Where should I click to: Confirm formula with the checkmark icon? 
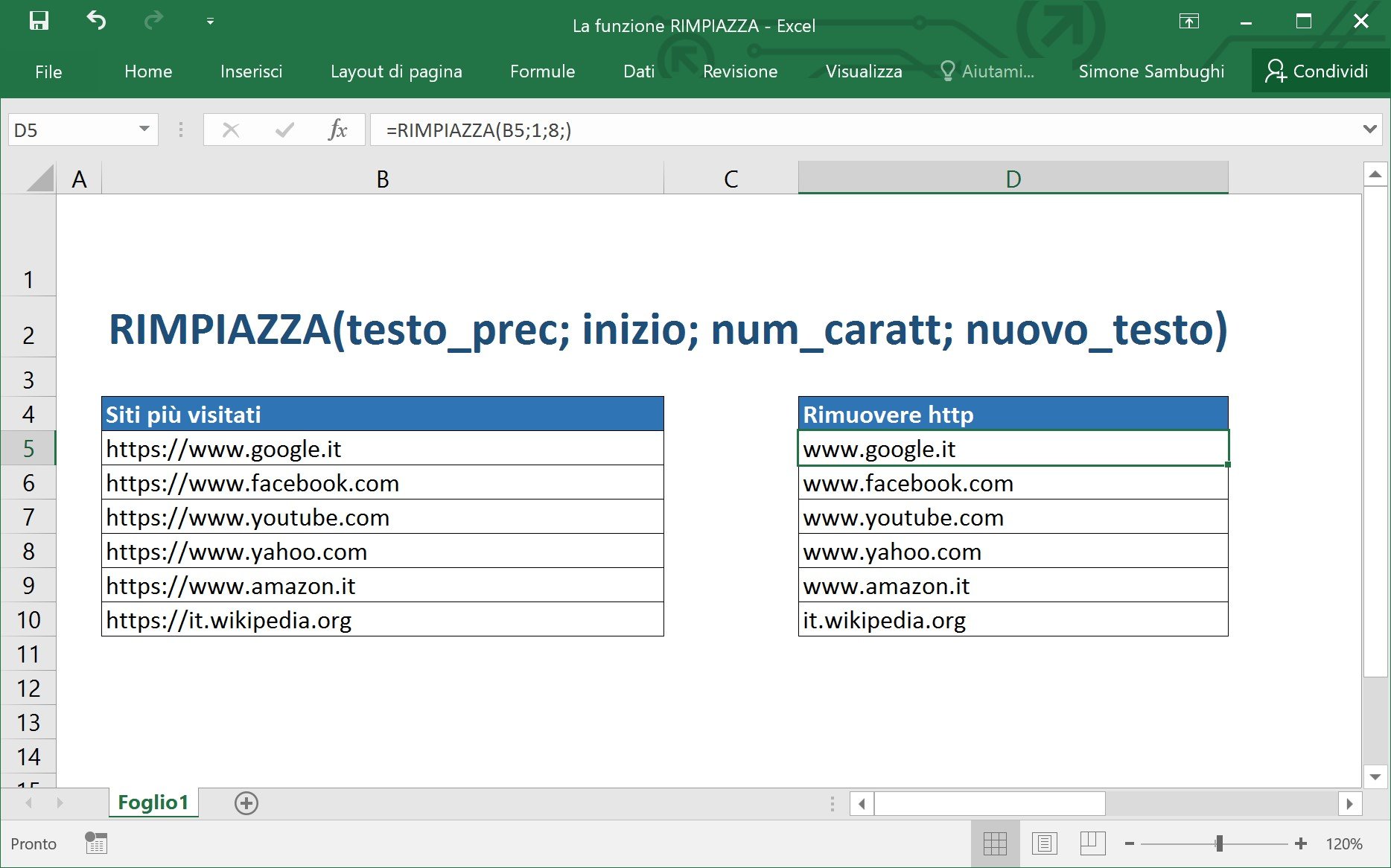point(284,130)
